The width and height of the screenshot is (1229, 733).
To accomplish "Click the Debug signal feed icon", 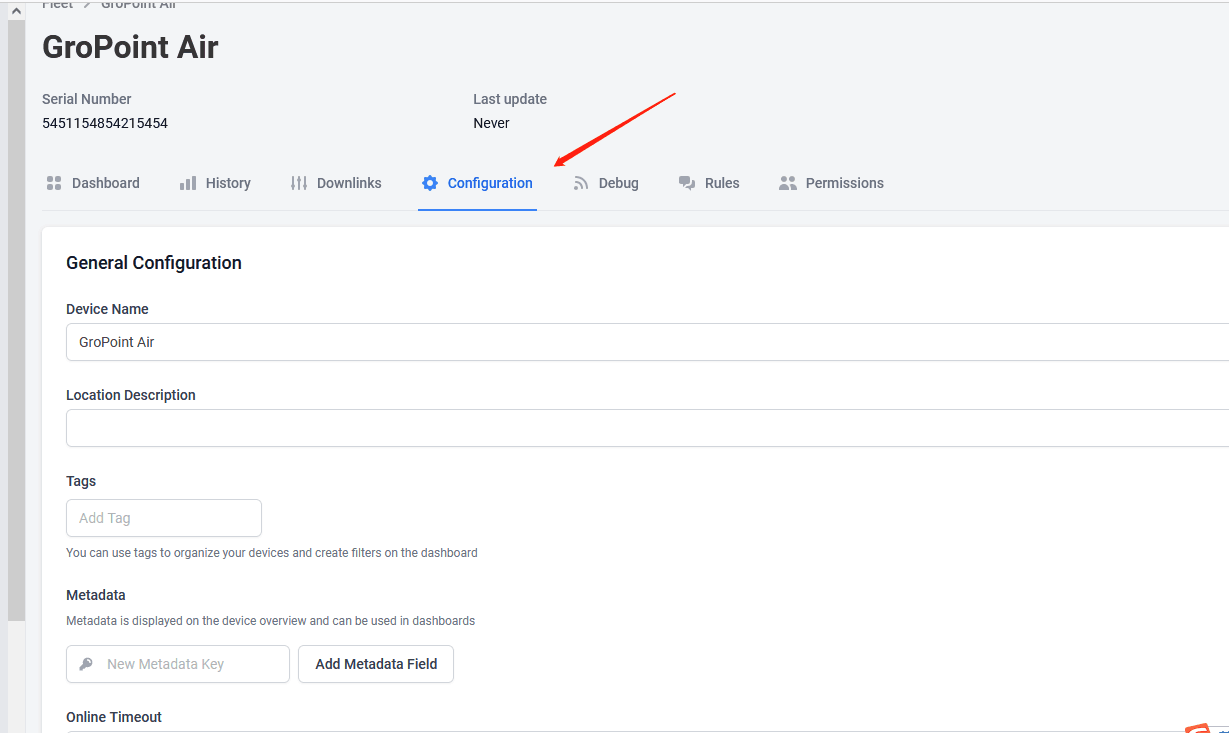I will click(581, 183).
